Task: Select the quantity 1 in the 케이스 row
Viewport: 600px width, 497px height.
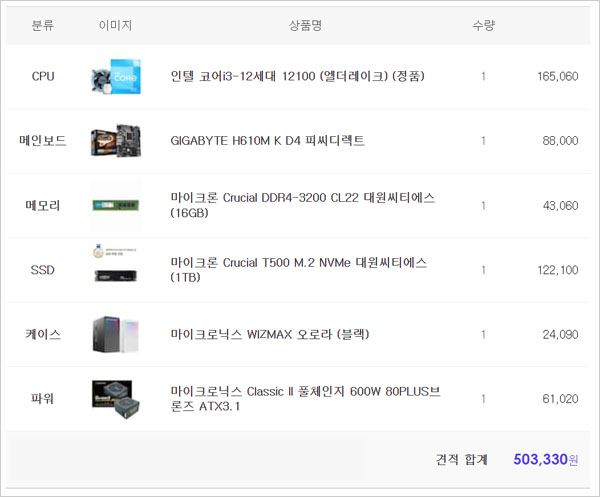Action: (483, 334)
